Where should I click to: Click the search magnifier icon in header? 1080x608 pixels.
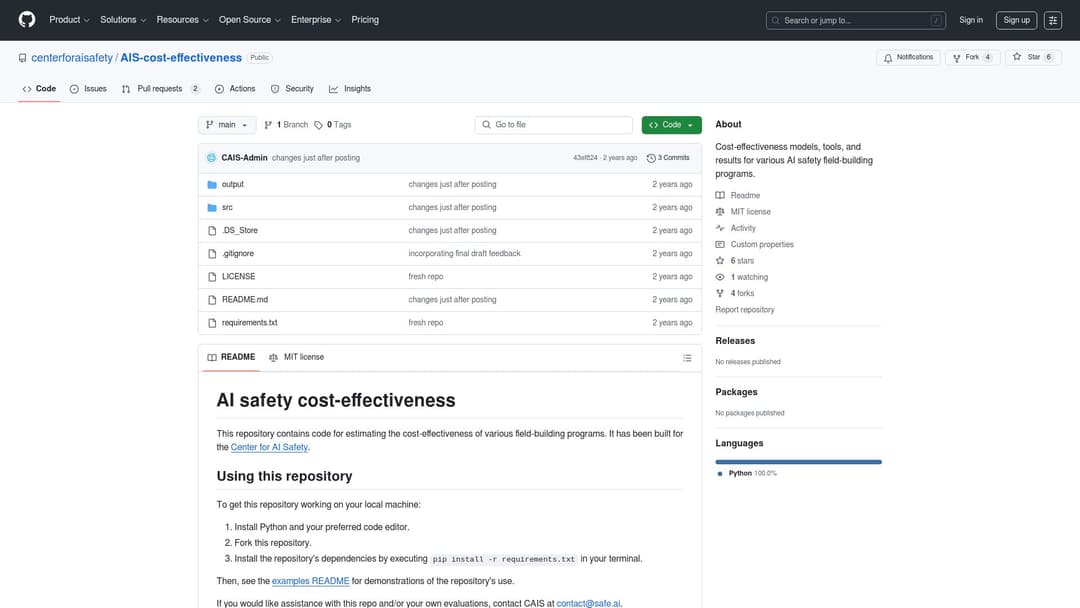[776, 21]
